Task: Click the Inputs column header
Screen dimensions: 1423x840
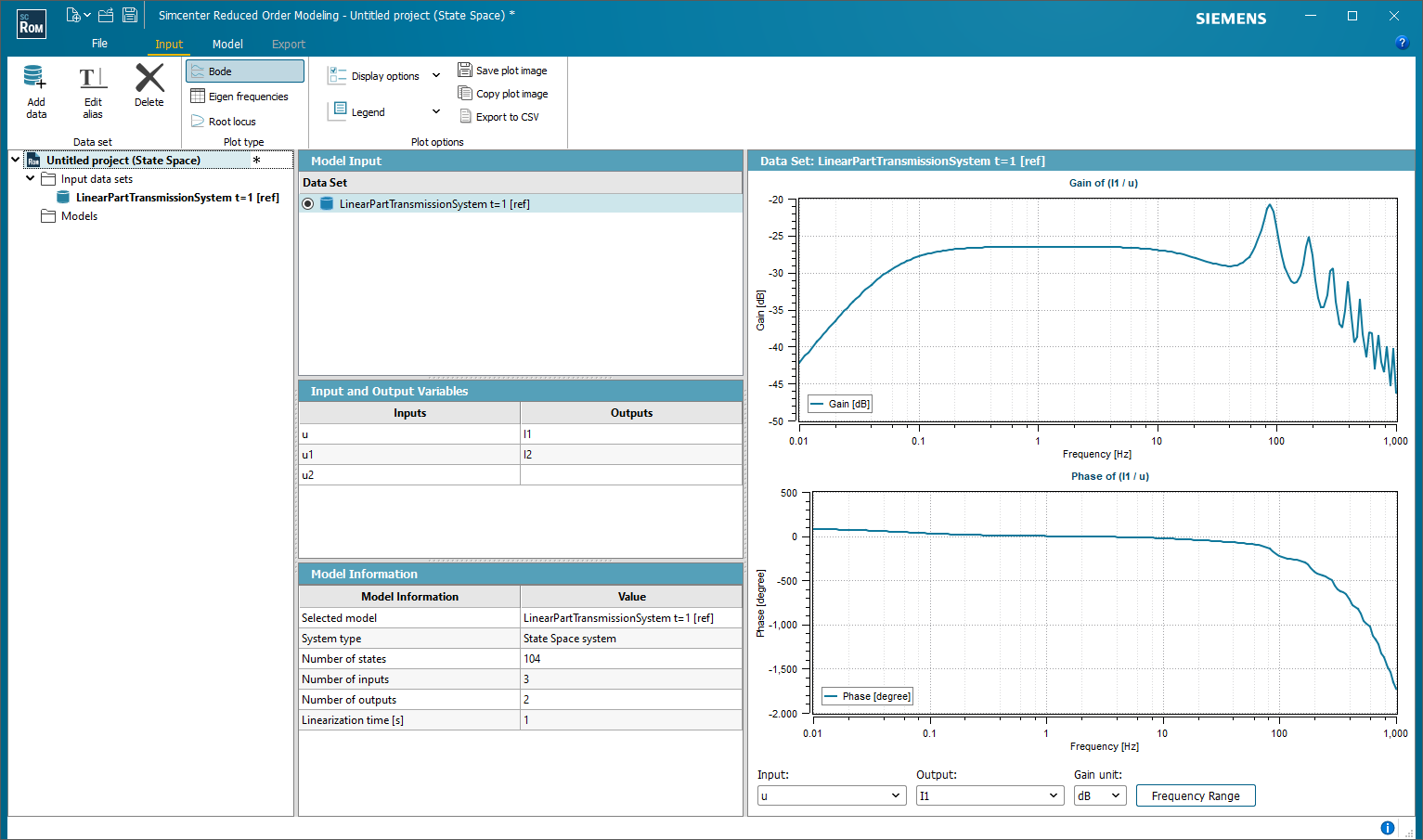Action: 409,413
